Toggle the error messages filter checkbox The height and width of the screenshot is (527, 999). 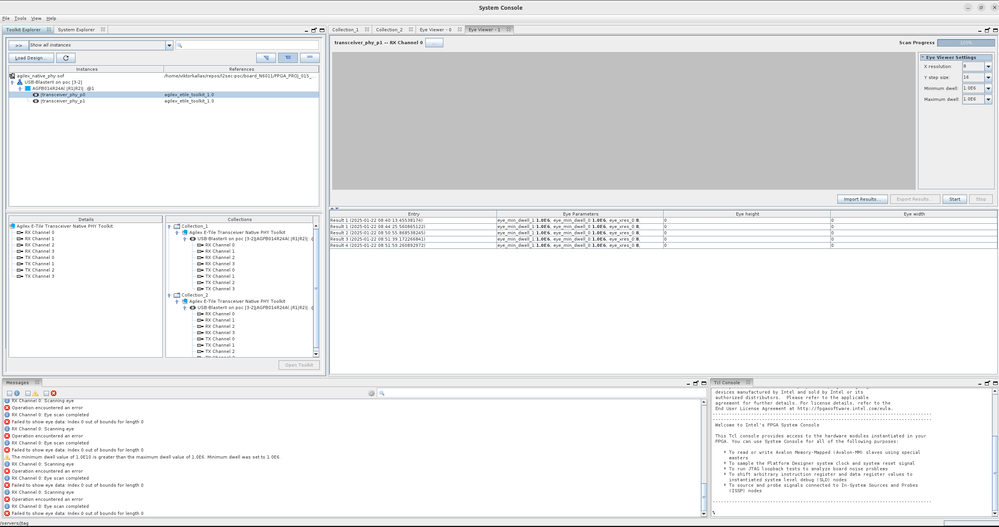46,393
